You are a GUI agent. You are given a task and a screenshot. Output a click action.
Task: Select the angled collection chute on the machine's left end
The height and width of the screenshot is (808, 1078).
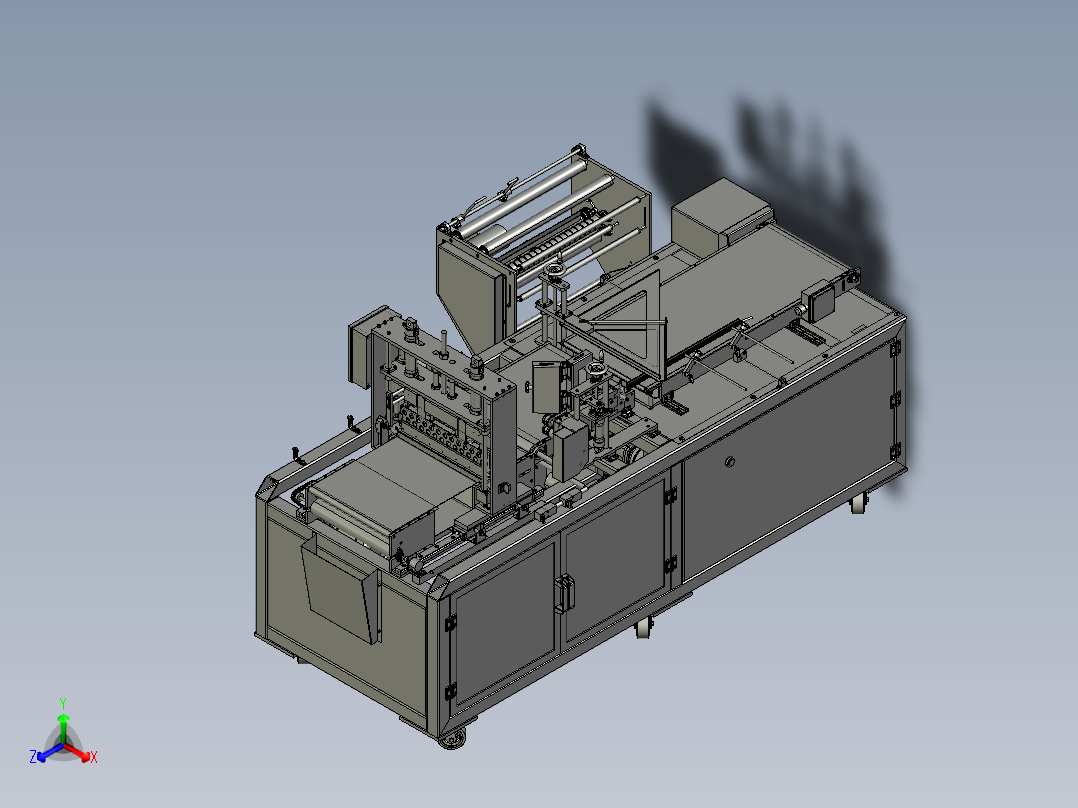341,589
